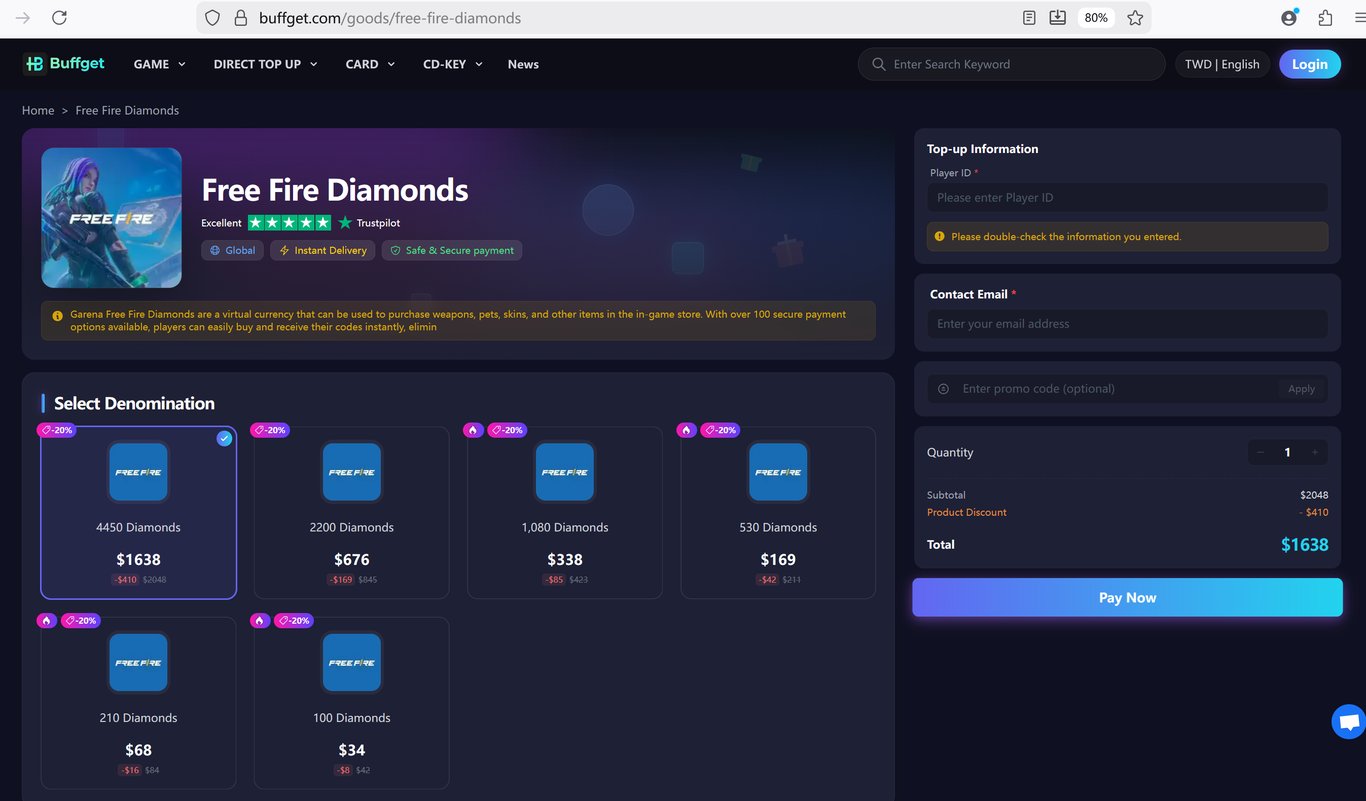Open the News menu item
1366x801 pixels.
(523, 64)
